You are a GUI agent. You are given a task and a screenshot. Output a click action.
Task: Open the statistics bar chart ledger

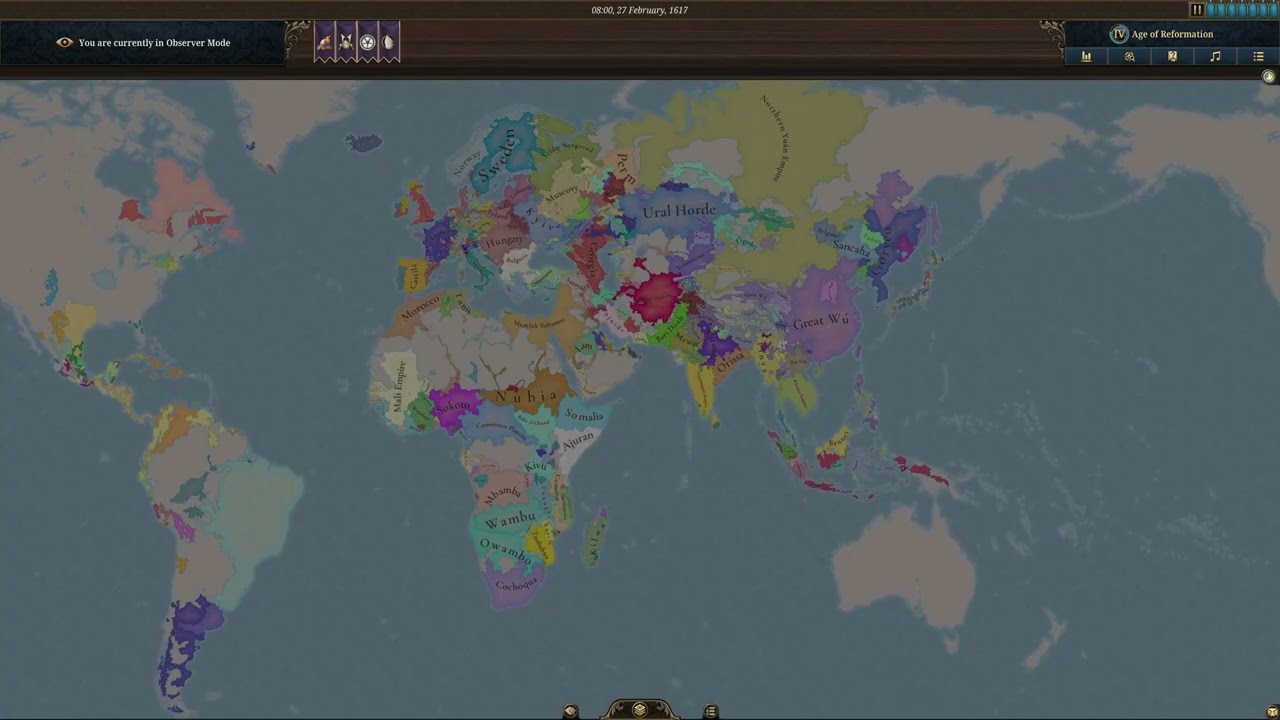[x=1086, y=56]
